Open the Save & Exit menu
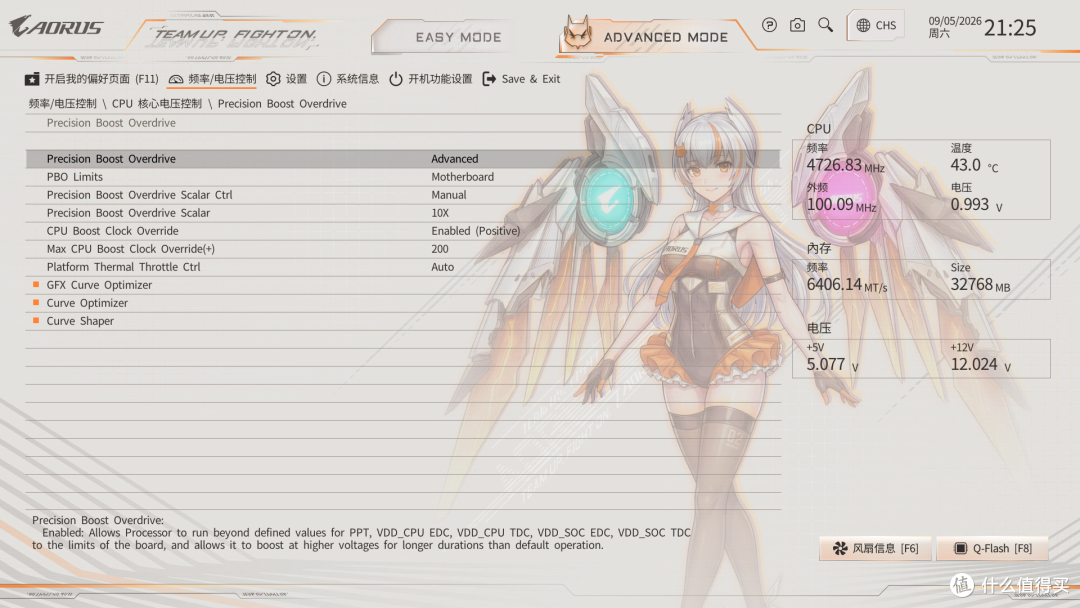This screenshot has height=608, width=1080. point(521,79)
